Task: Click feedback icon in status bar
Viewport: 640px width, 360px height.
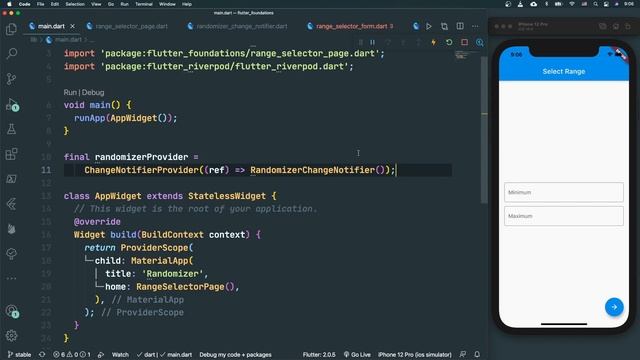Action: (463, 355)
